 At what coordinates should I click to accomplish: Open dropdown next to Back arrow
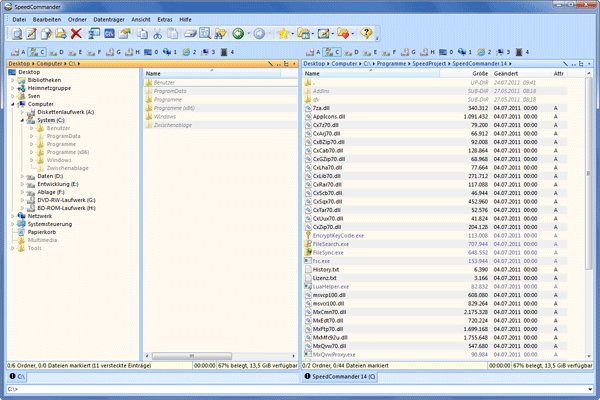point(248,34)
